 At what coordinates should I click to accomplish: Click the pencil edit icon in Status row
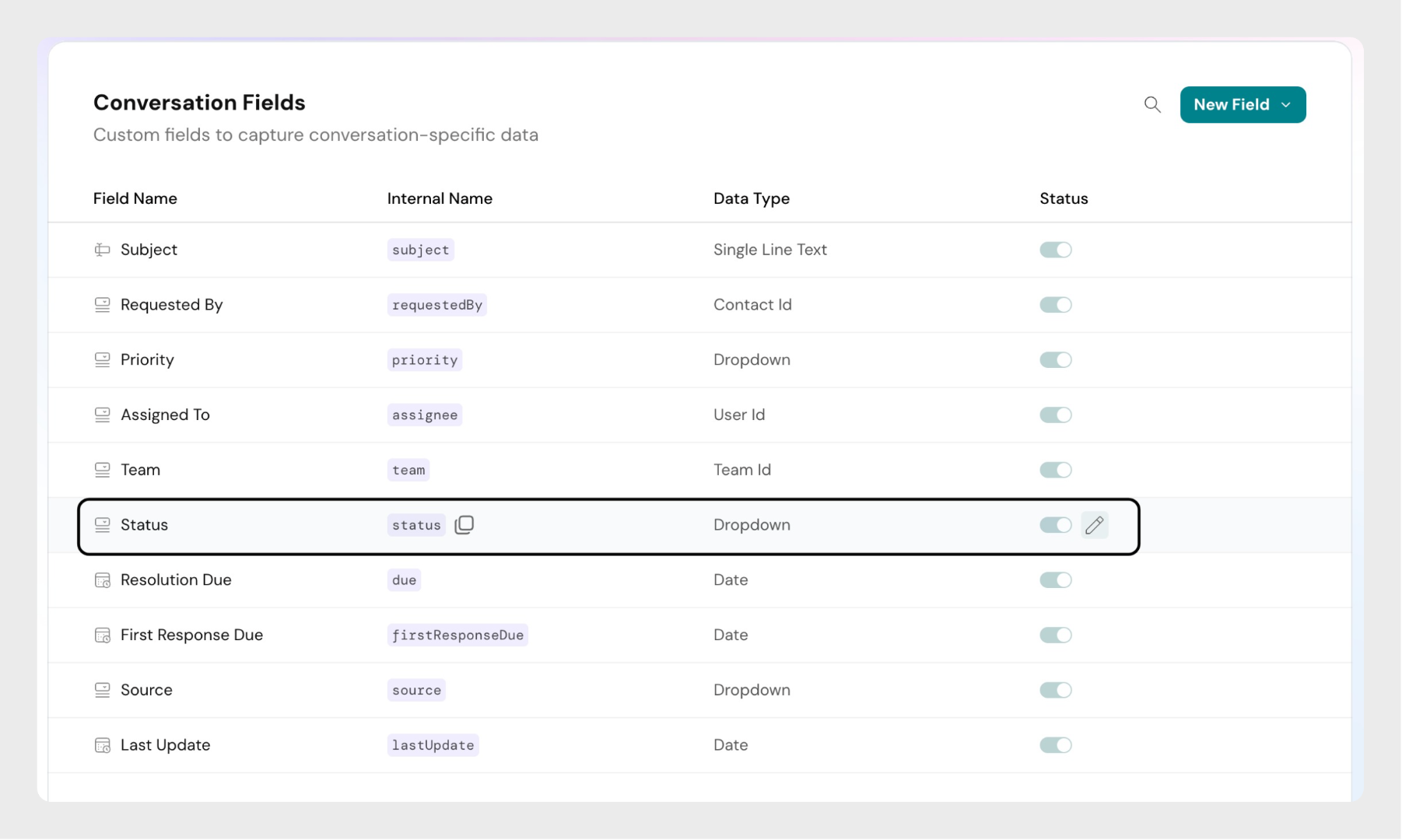pyautogui.click(x=1094, y=526)
